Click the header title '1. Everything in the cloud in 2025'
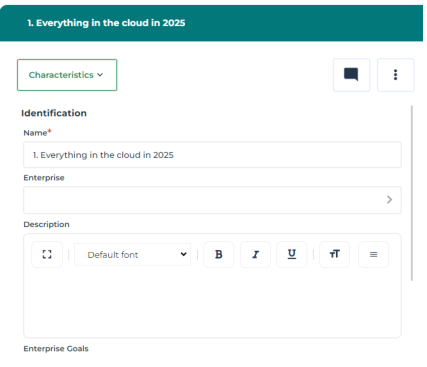The image size is (427, 367). click(106, 23)
